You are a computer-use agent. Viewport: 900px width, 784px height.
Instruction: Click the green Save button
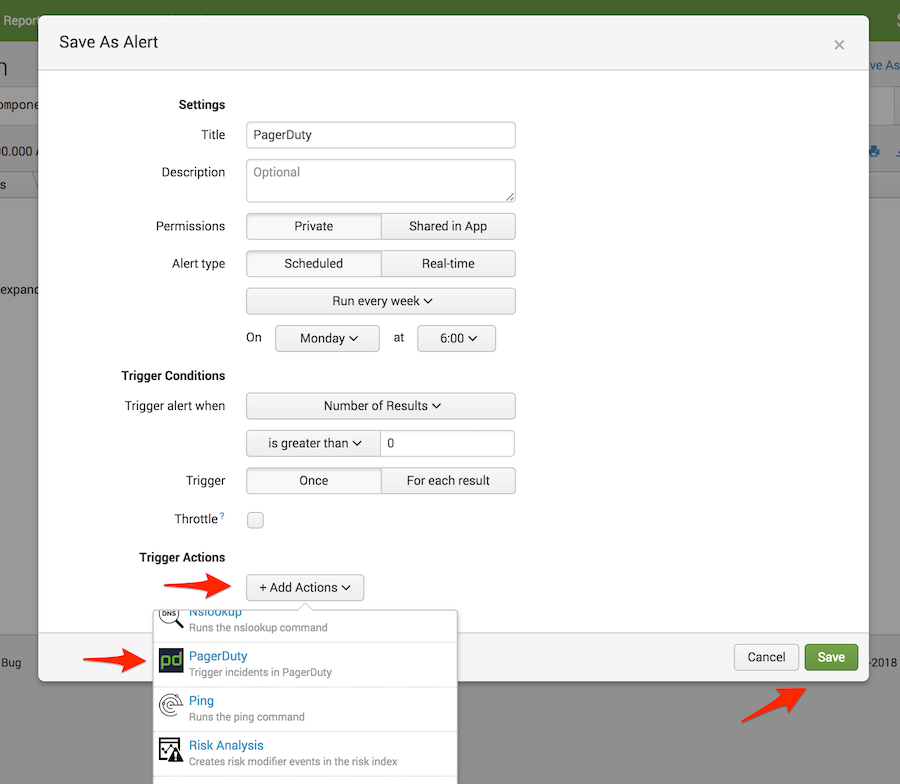831,657
